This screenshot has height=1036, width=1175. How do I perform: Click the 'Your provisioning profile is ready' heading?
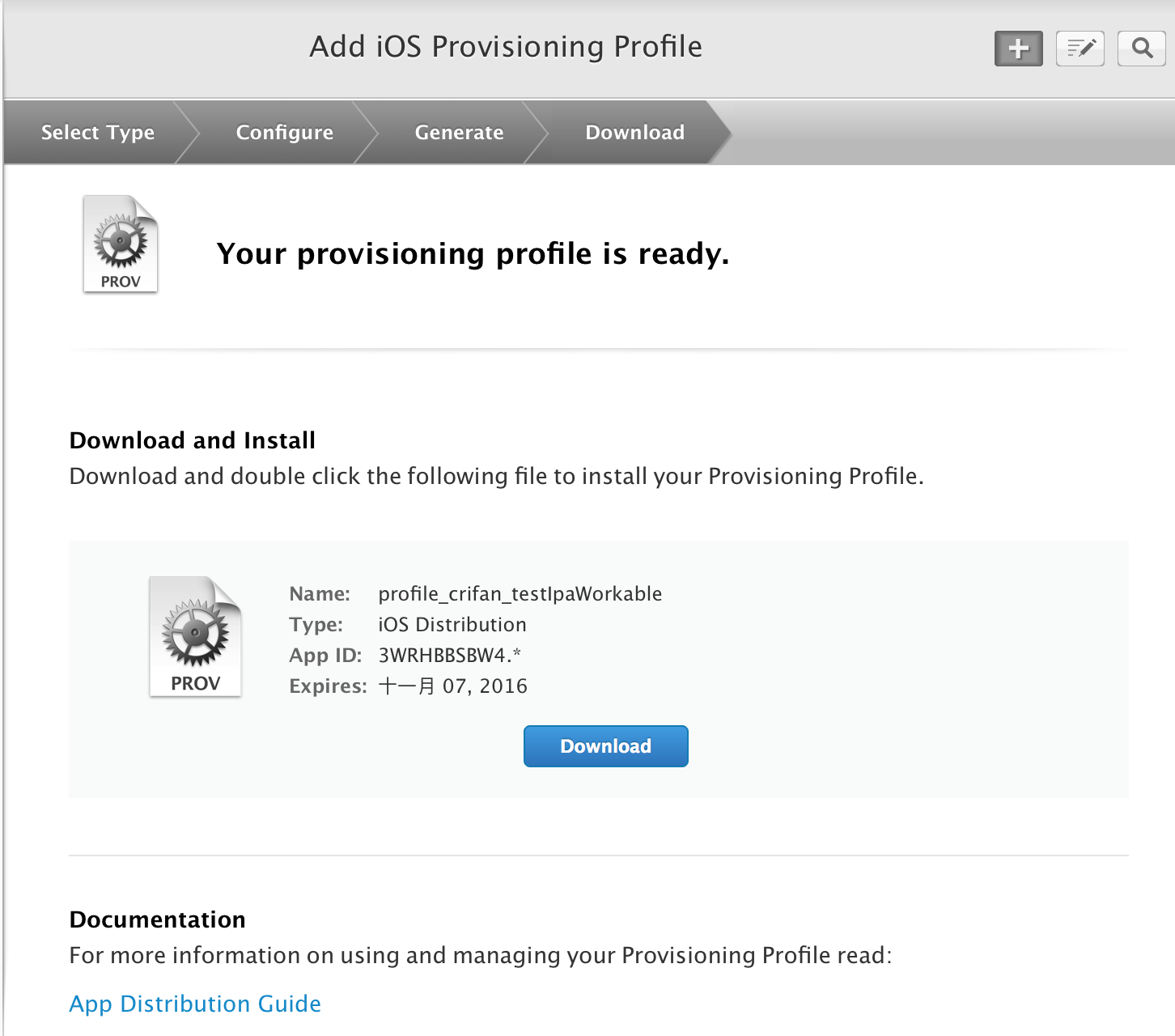(x=473, y=254)
